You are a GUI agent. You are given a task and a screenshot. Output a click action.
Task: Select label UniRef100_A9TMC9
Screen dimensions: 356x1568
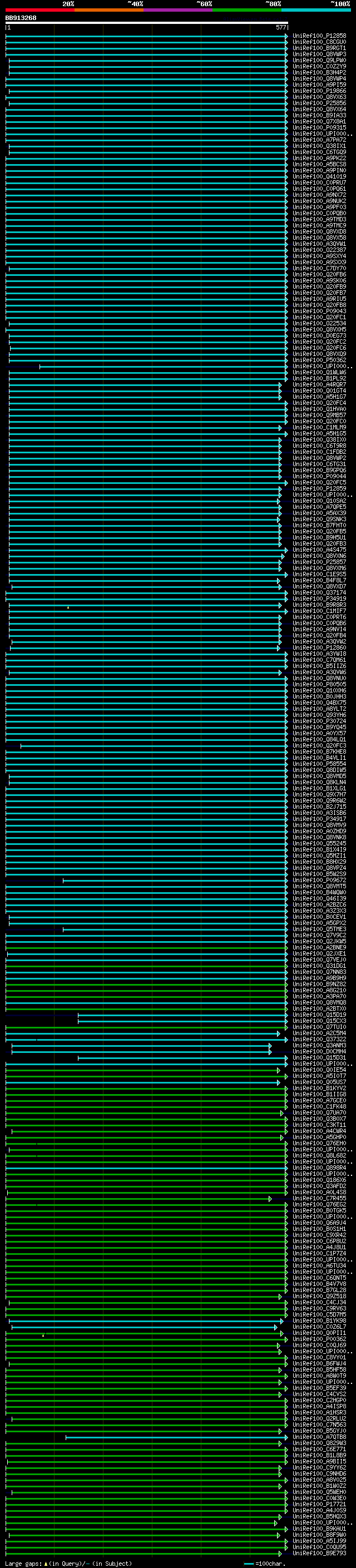(x=319, y=225)
